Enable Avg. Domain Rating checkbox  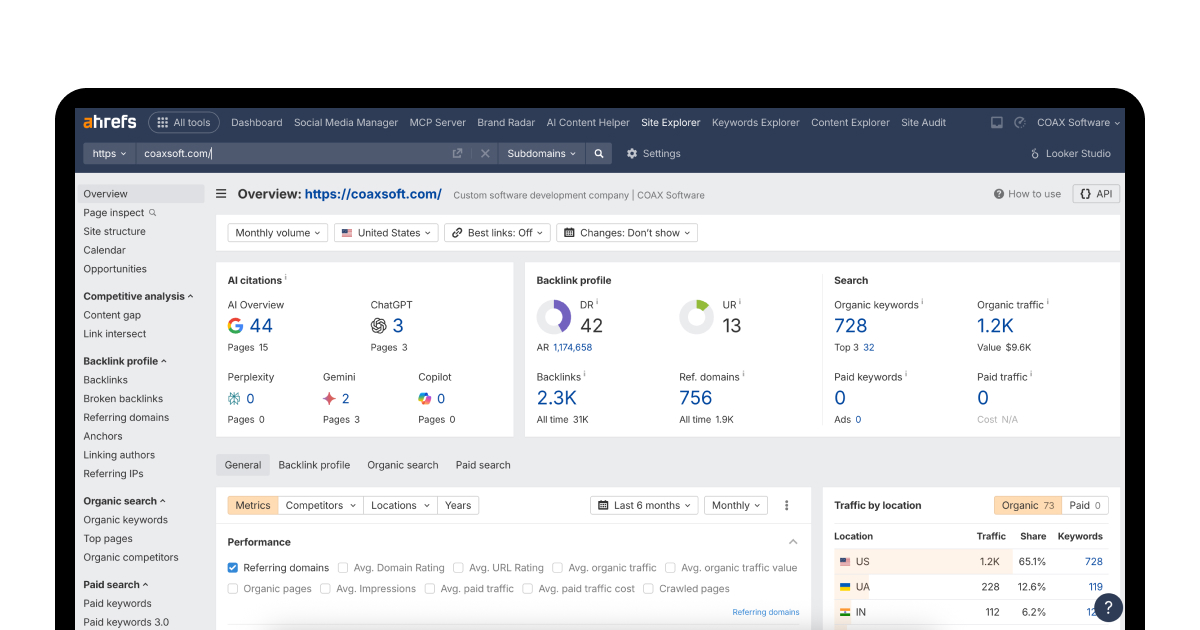[x=343, y=568]
